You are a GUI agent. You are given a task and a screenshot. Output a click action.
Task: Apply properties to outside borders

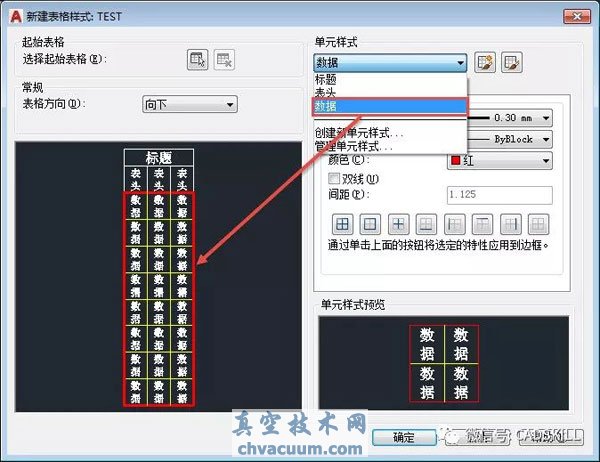[370, 224]
